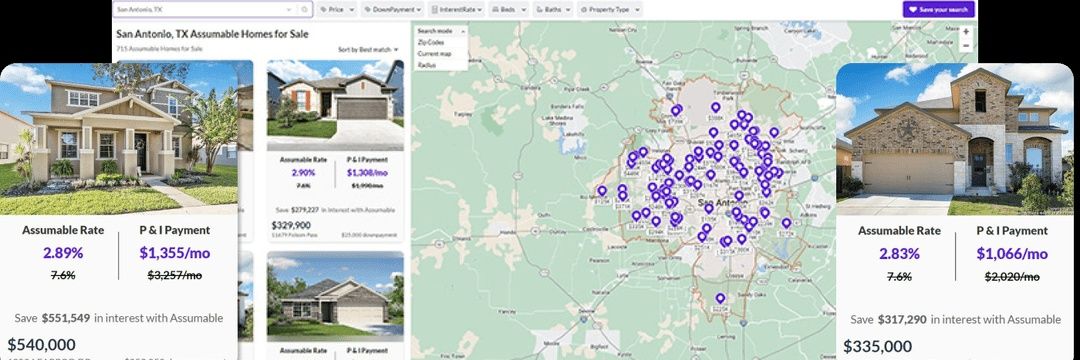This screenshot has width=1080, height=360.
Task: Click the map pin labeled $388K
Action: tap(716, 107)
